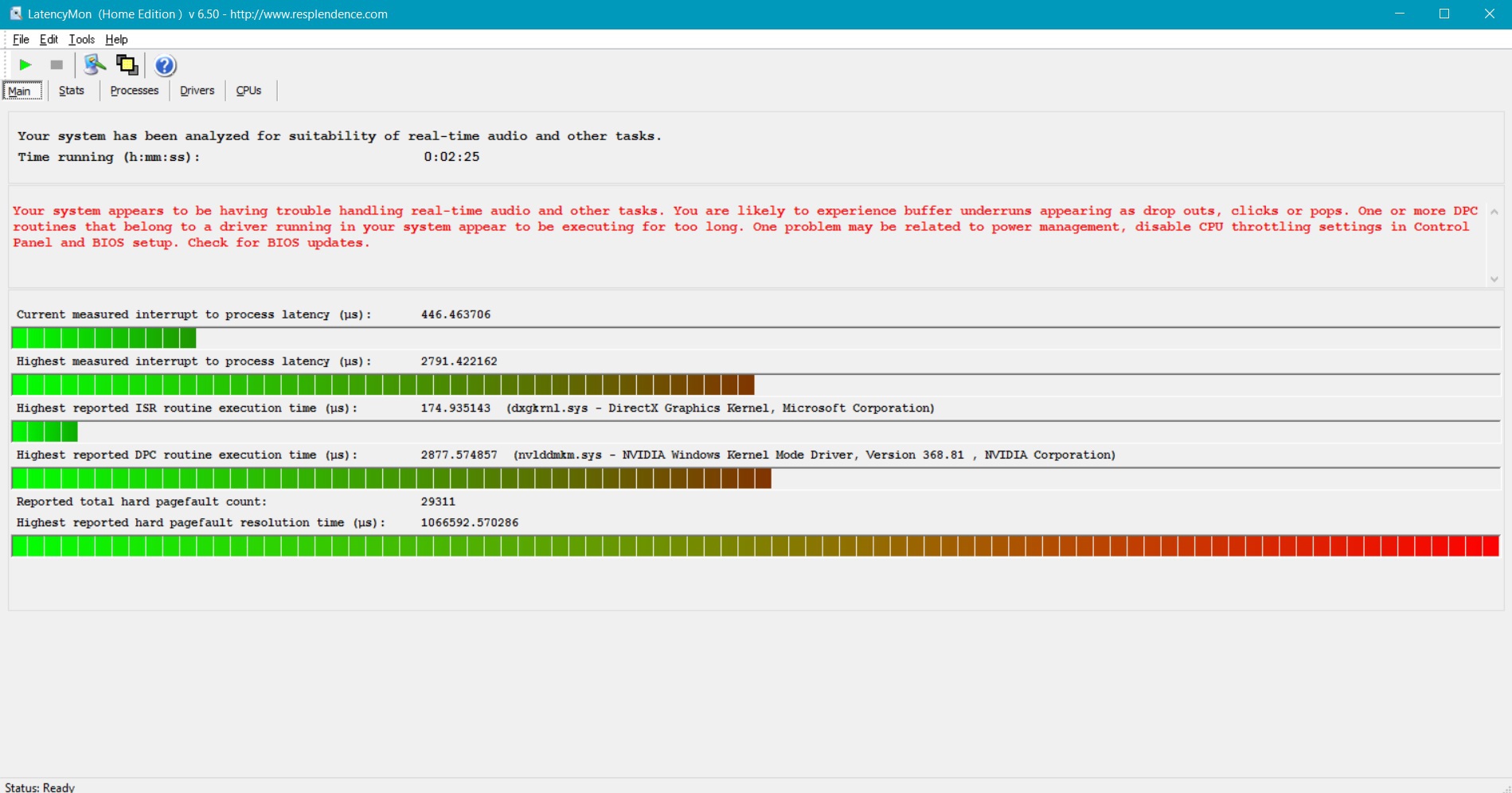Minimize the LatencyMon window
This screenshot has width=1512, height=793.
pos(1400,14)
